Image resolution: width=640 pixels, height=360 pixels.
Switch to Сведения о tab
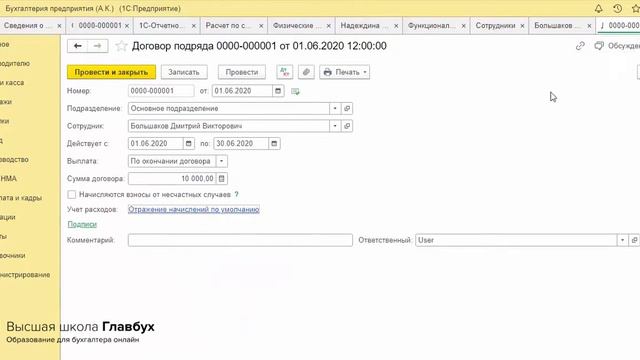point(28,25)
